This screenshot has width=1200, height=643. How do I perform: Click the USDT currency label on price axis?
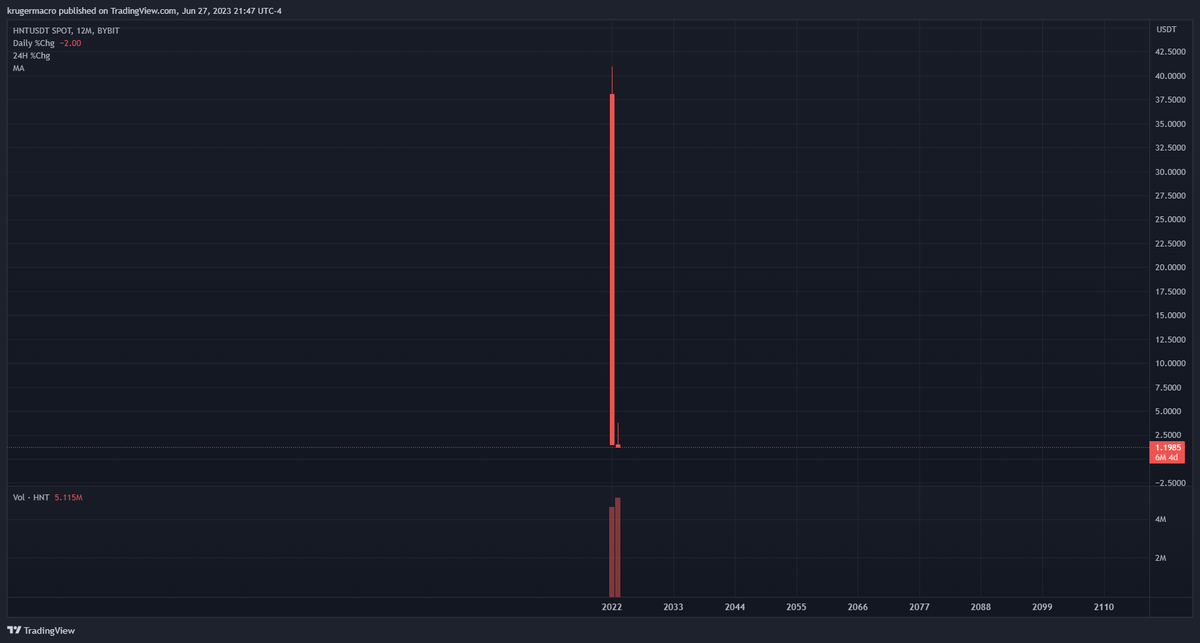pyautogui.click(x=1166, y=31)
